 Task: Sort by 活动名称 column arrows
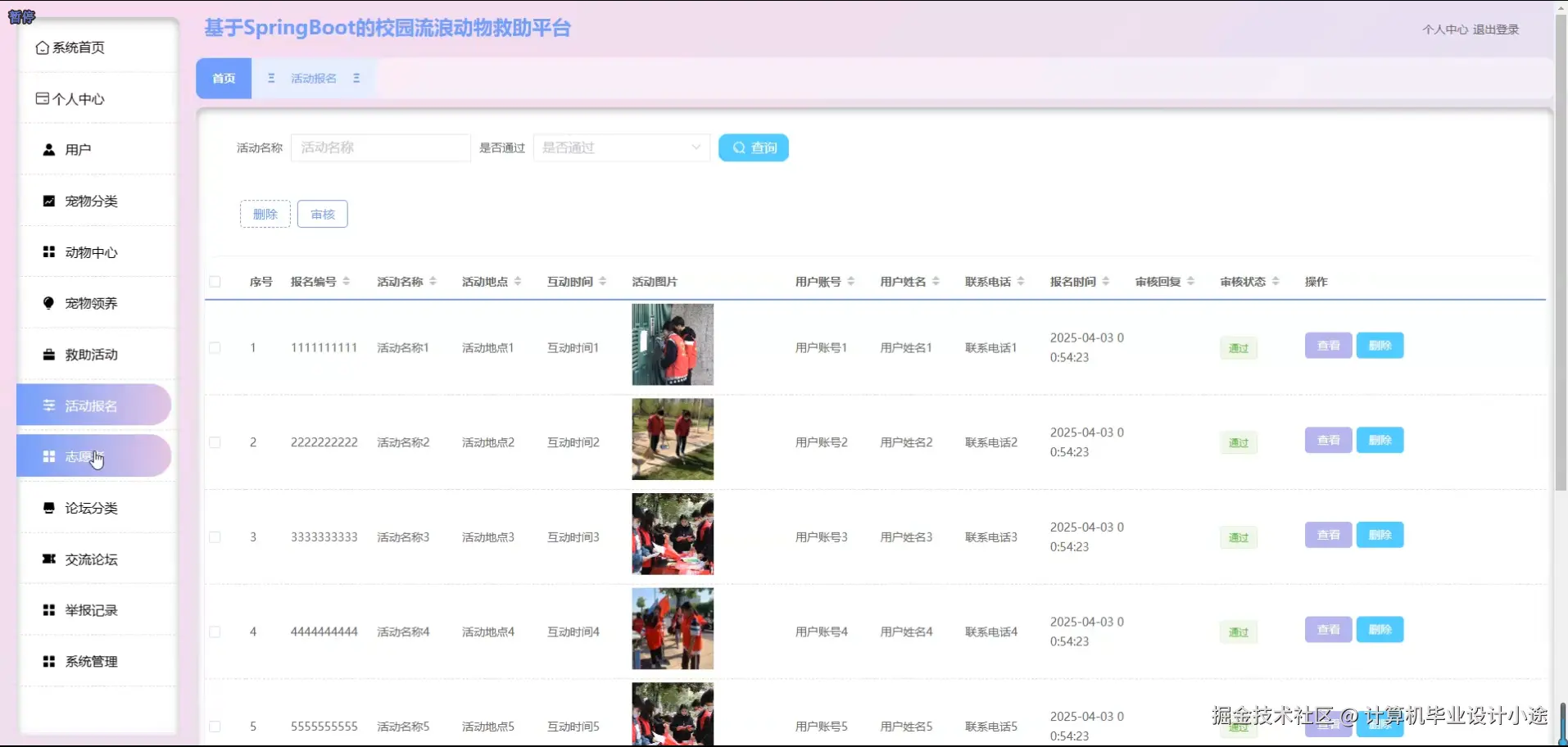433,281
